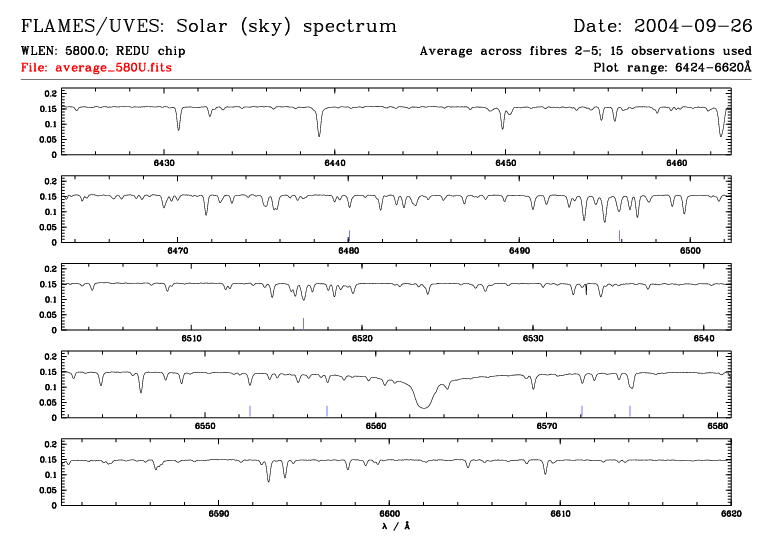The height and width of the screenshot is (542, 782).
Task: Click the 6460 wavelength axis label
Action: click(x=677, y=163)
